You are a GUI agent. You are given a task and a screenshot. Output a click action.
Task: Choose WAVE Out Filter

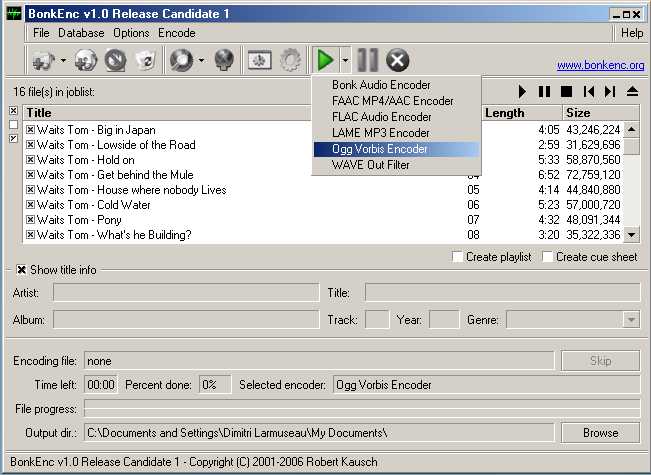[396, 165]
